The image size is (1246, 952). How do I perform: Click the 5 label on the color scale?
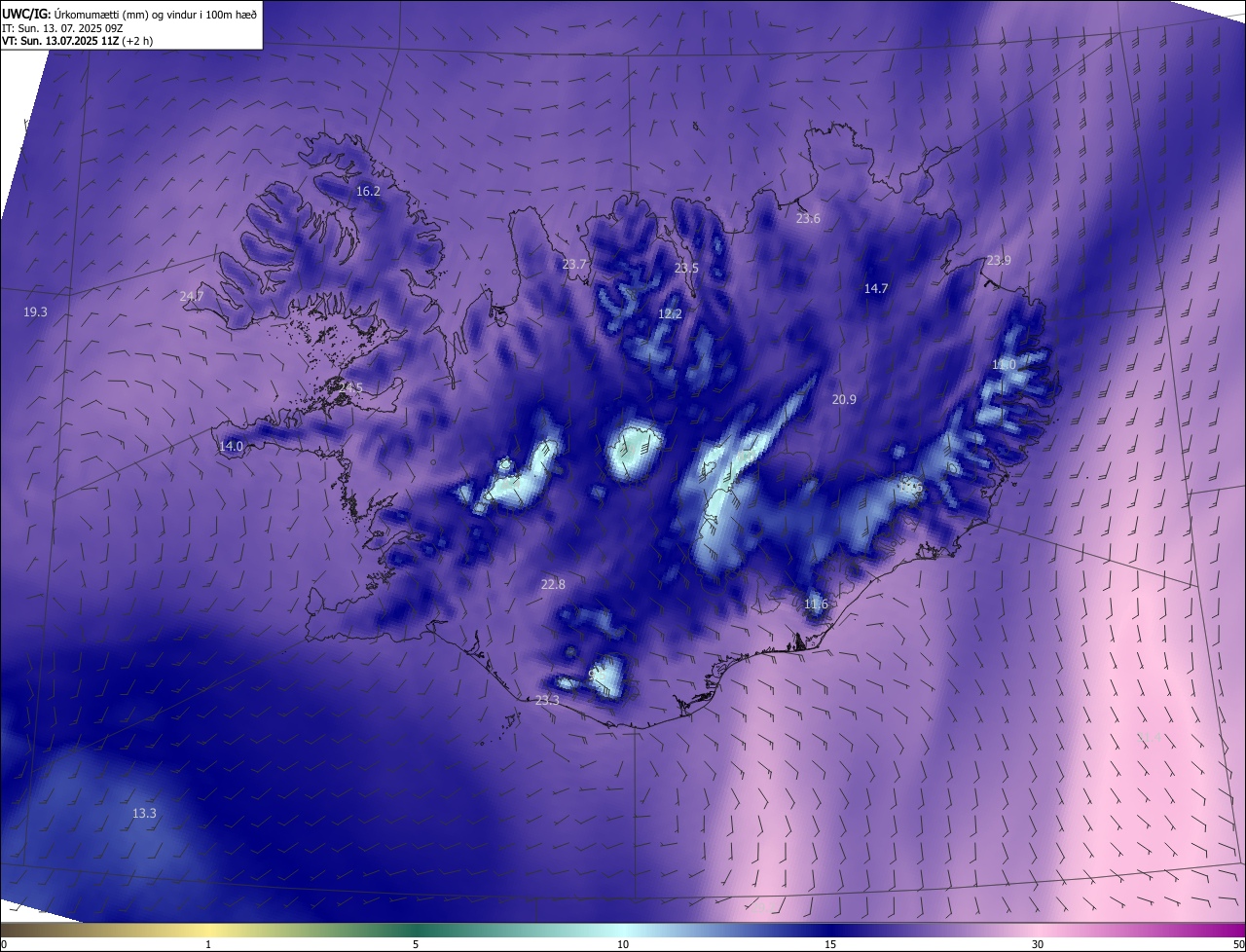tap(416, 944)
